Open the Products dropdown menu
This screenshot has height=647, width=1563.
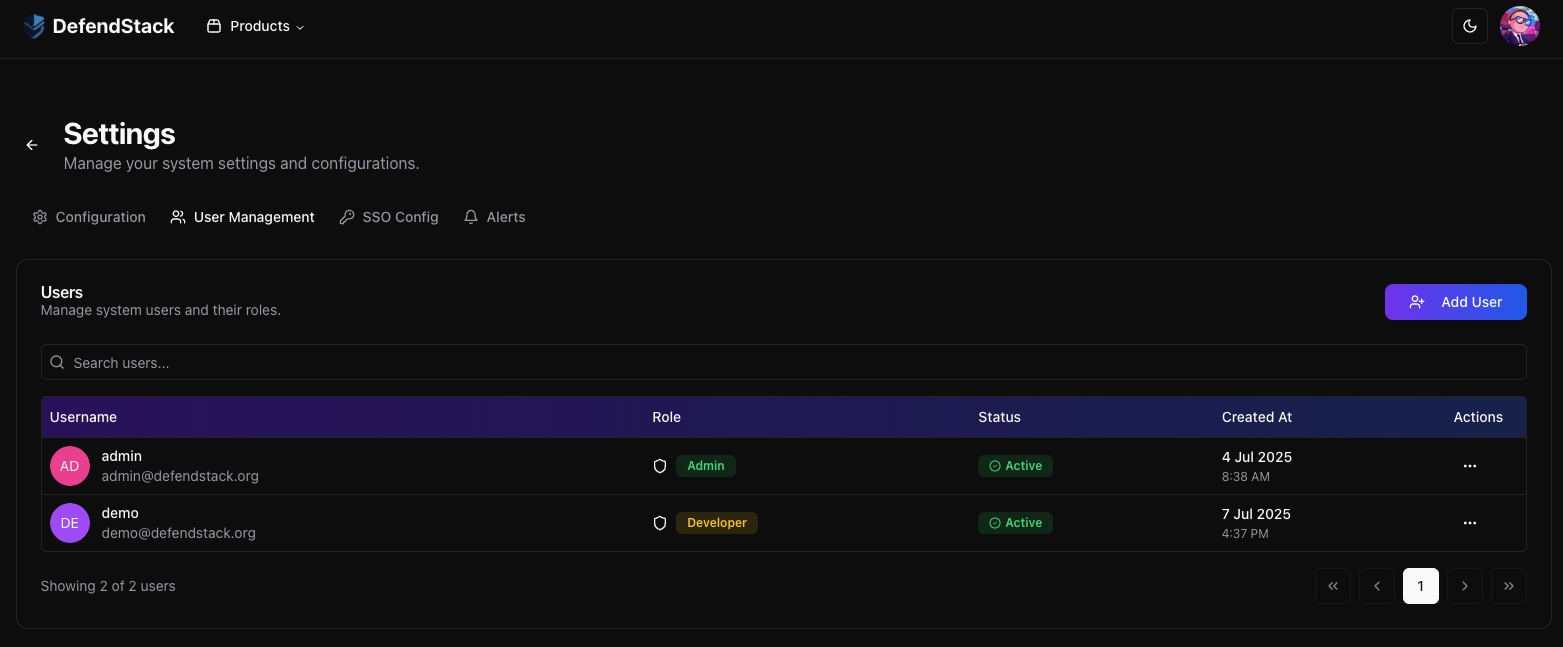[255, 26]
